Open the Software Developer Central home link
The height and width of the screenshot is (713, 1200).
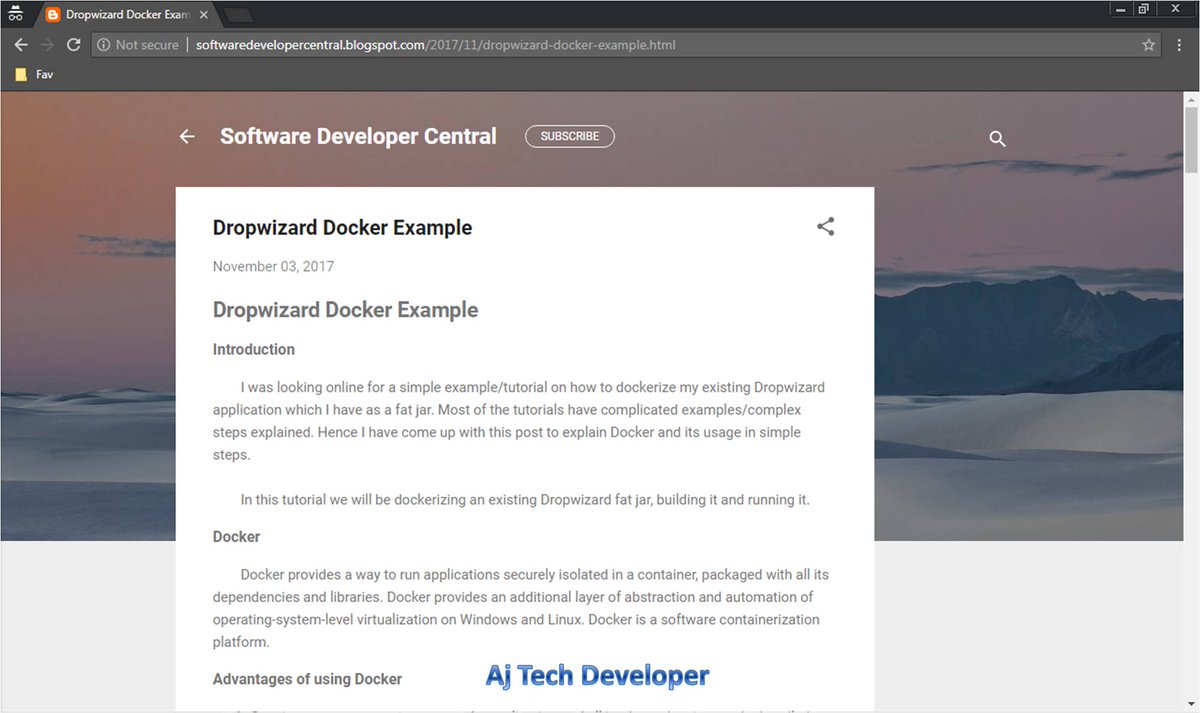357,136
